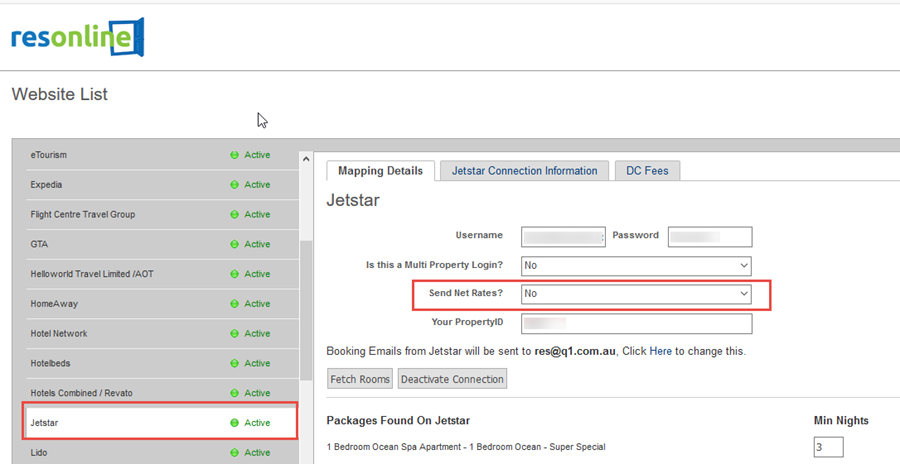Select Hotels Combined / Revato row

[162, 393]
